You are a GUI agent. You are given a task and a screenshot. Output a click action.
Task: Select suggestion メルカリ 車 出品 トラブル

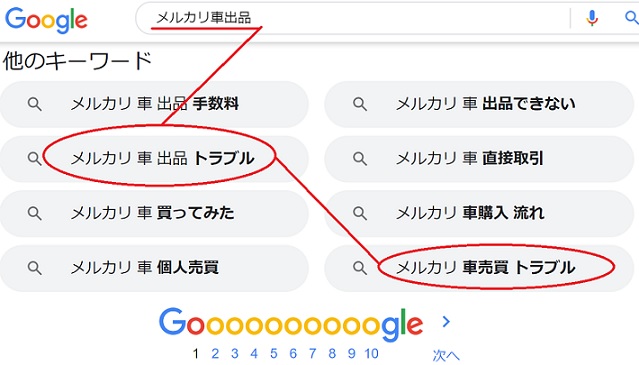point(154,158)
